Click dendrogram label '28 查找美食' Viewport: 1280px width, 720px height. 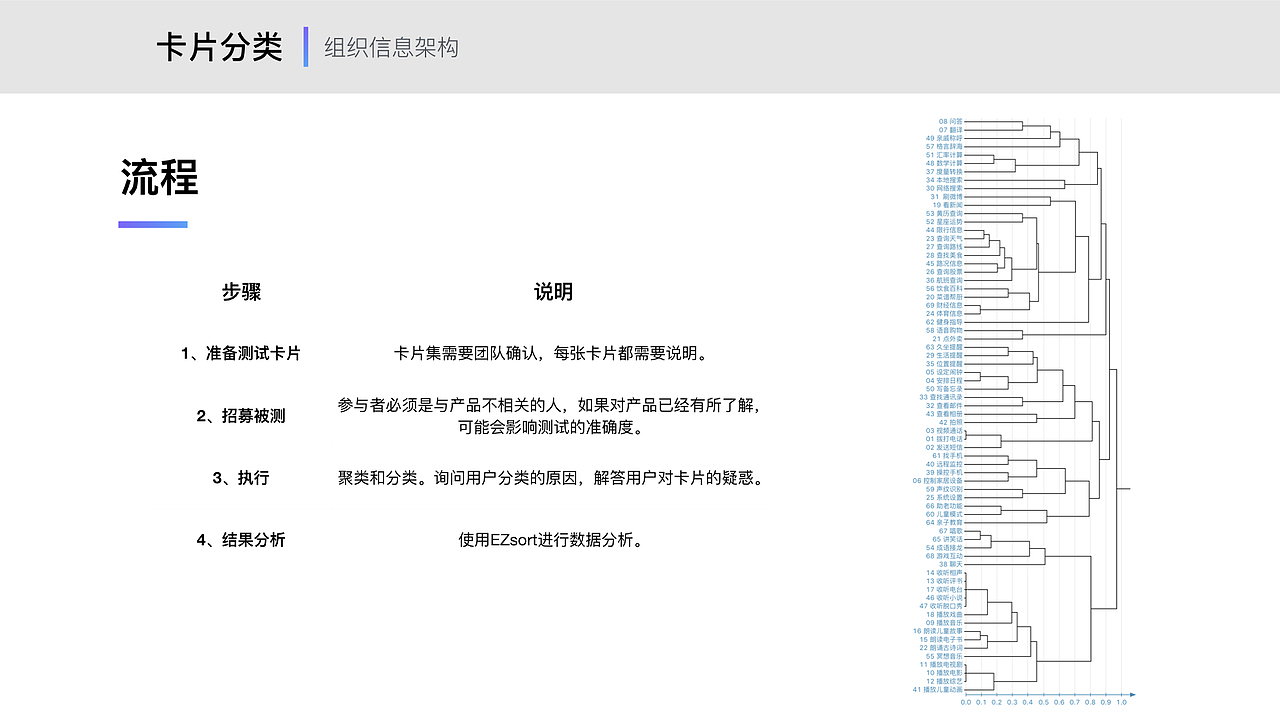(x=945, y=255)
